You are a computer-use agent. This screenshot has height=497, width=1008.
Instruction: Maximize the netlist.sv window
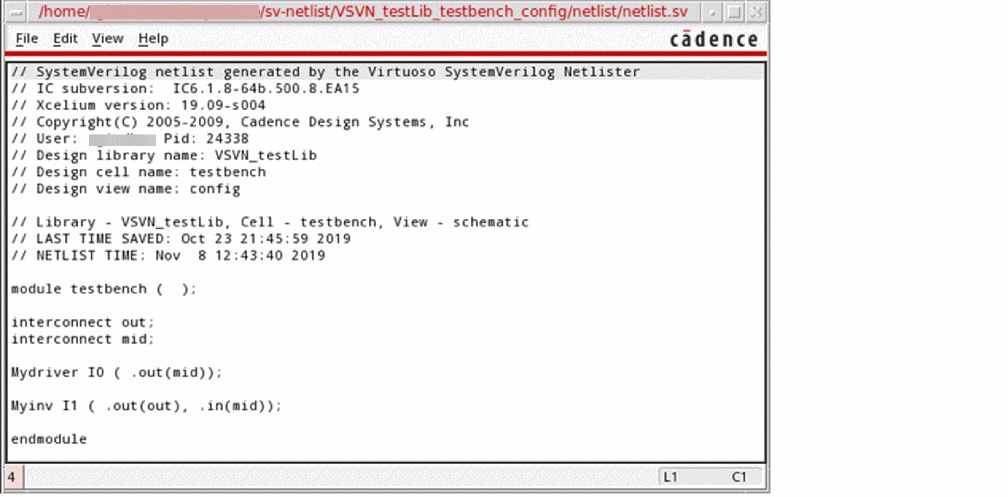point(734,12)
